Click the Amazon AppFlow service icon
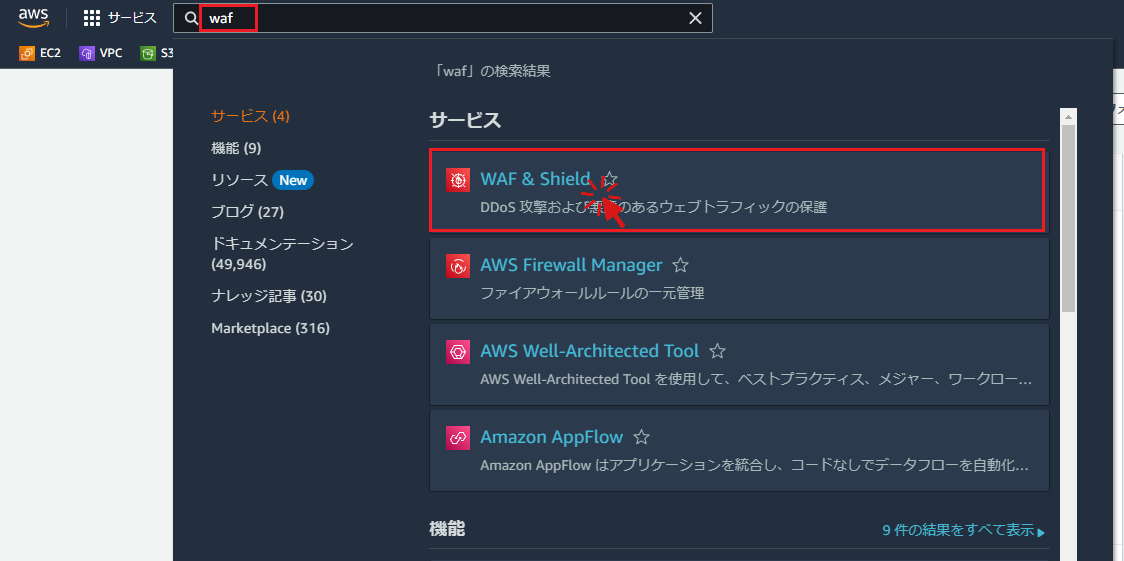The height and width of the screenshot is (561, 1124). [458, 438]
